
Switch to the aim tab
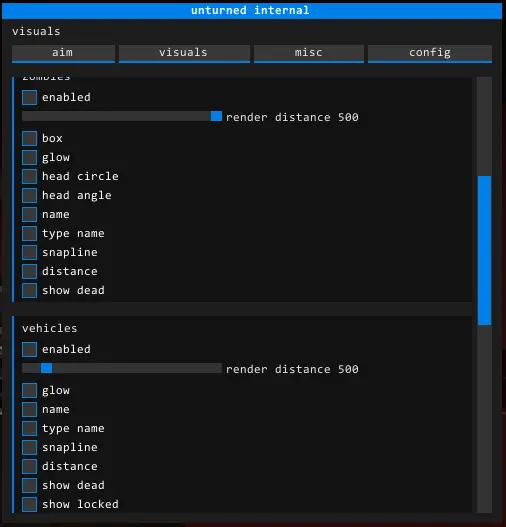(x=63, y=53)
